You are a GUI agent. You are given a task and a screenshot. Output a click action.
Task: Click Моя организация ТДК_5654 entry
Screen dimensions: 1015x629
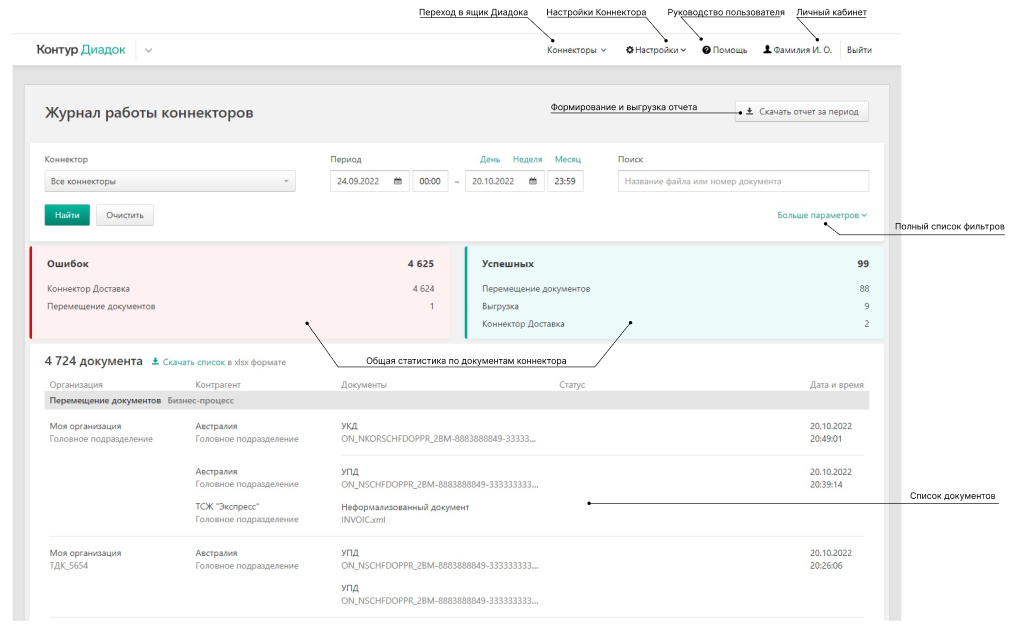[x=85, y=559]
